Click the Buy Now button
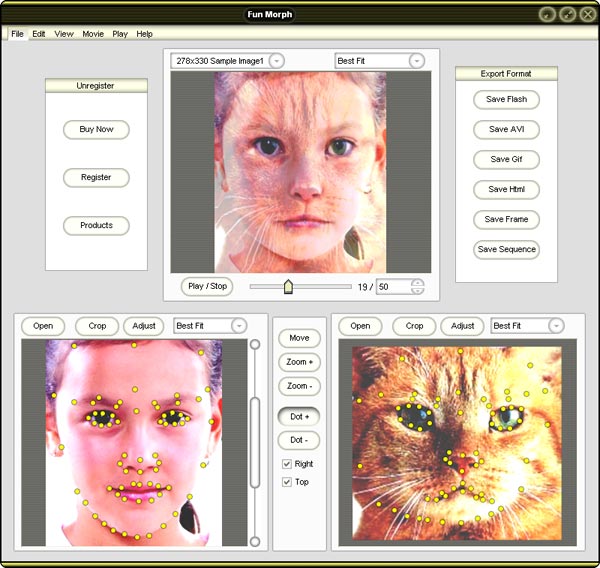Screen dimensions: 600x568 pos(96,129)
